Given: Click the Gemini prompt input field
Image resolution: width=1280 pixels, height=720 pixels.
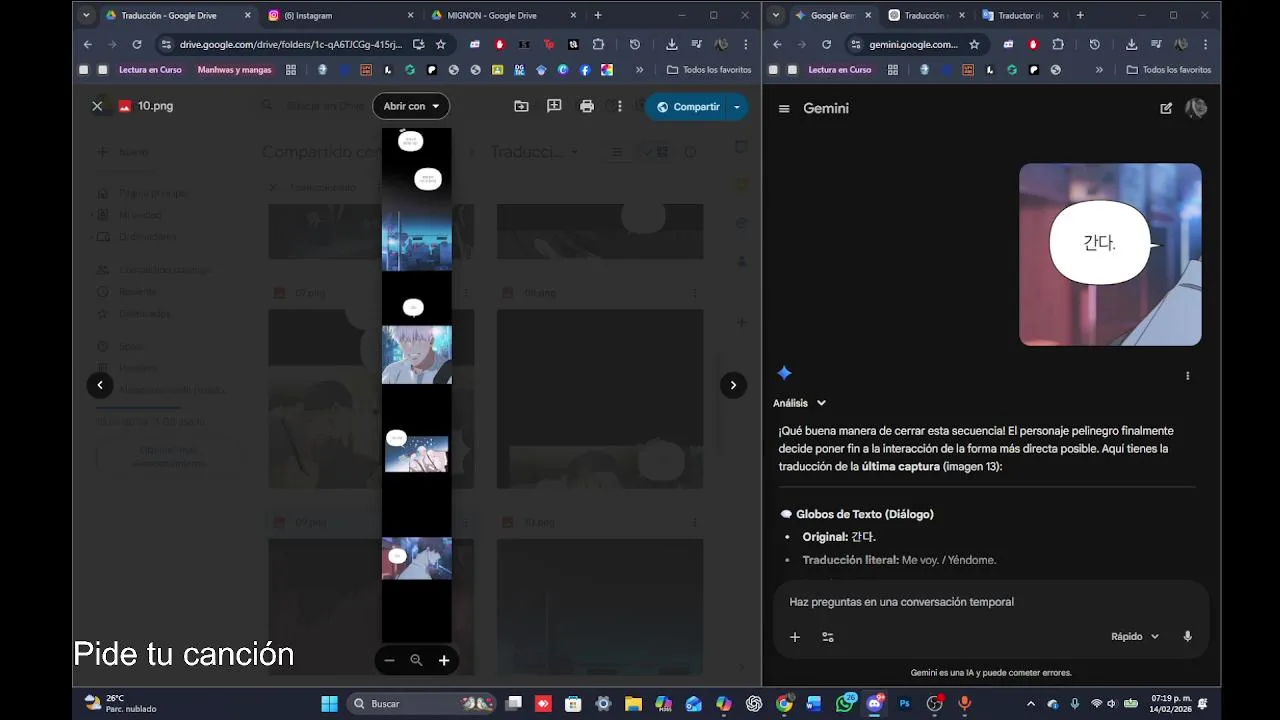Looking at the screenshot, I should pyautogui.click(x=990, y=602).
